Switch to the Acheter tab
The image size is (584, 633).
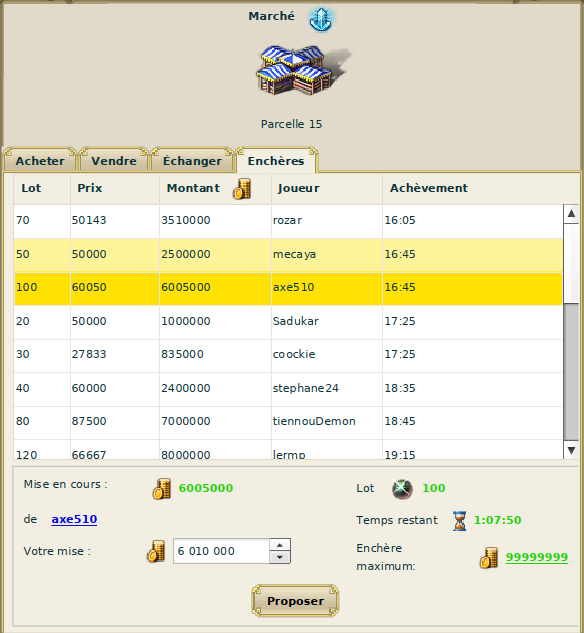[x=40, y=161]
